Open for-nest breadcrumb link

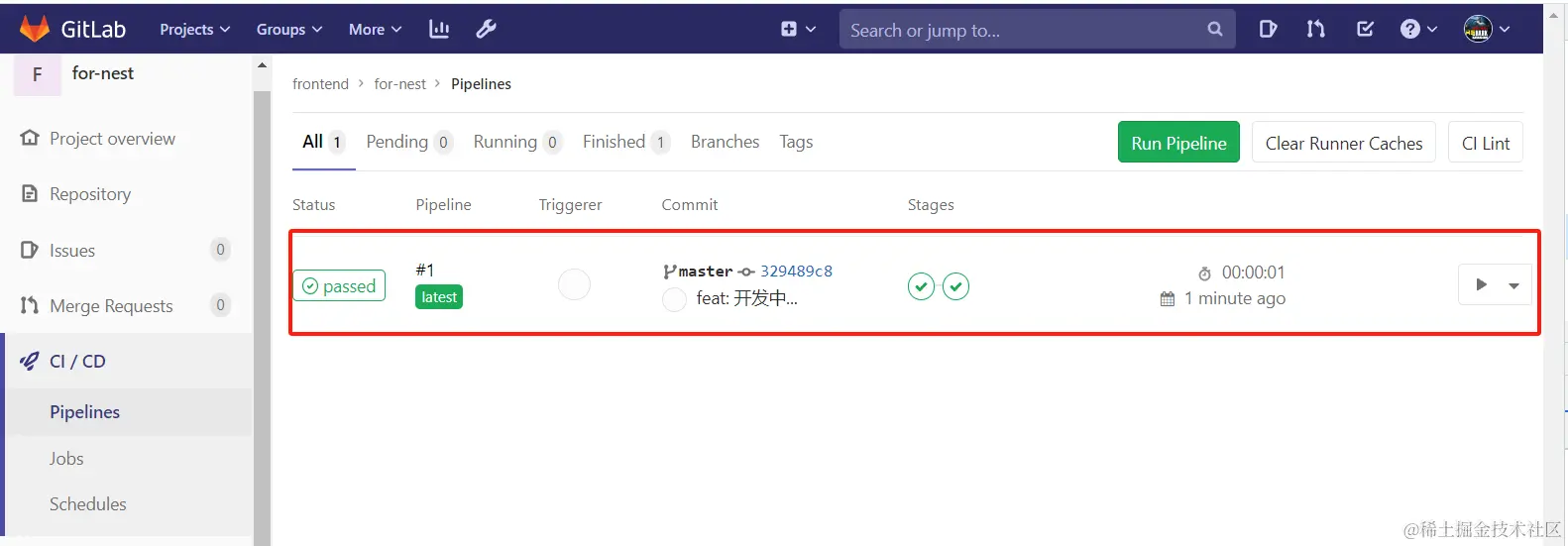pos(399,84)
